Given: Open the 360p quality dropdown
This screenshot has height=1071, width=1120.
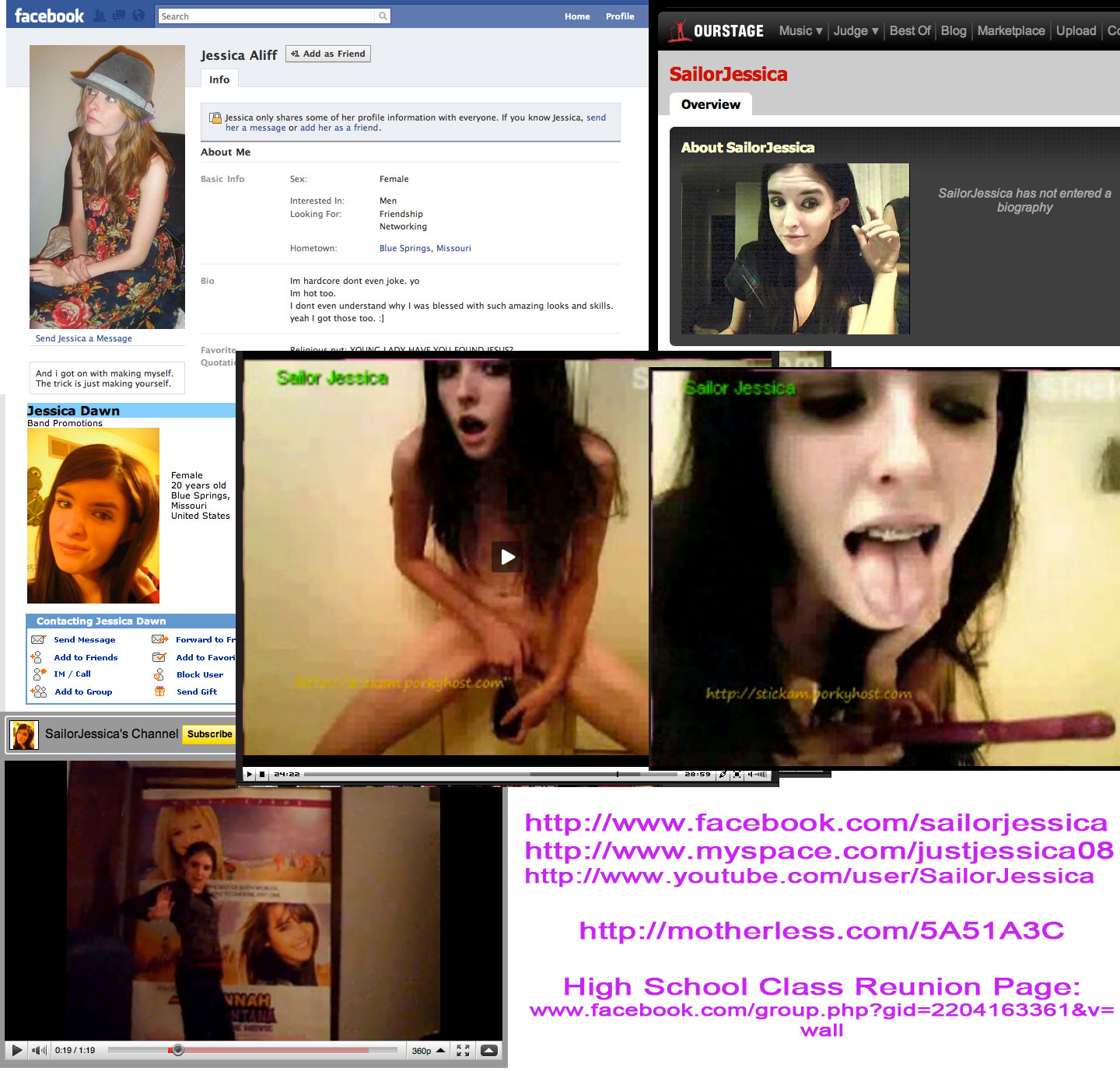Looking at the screenshot, I should coord(428,1051).
